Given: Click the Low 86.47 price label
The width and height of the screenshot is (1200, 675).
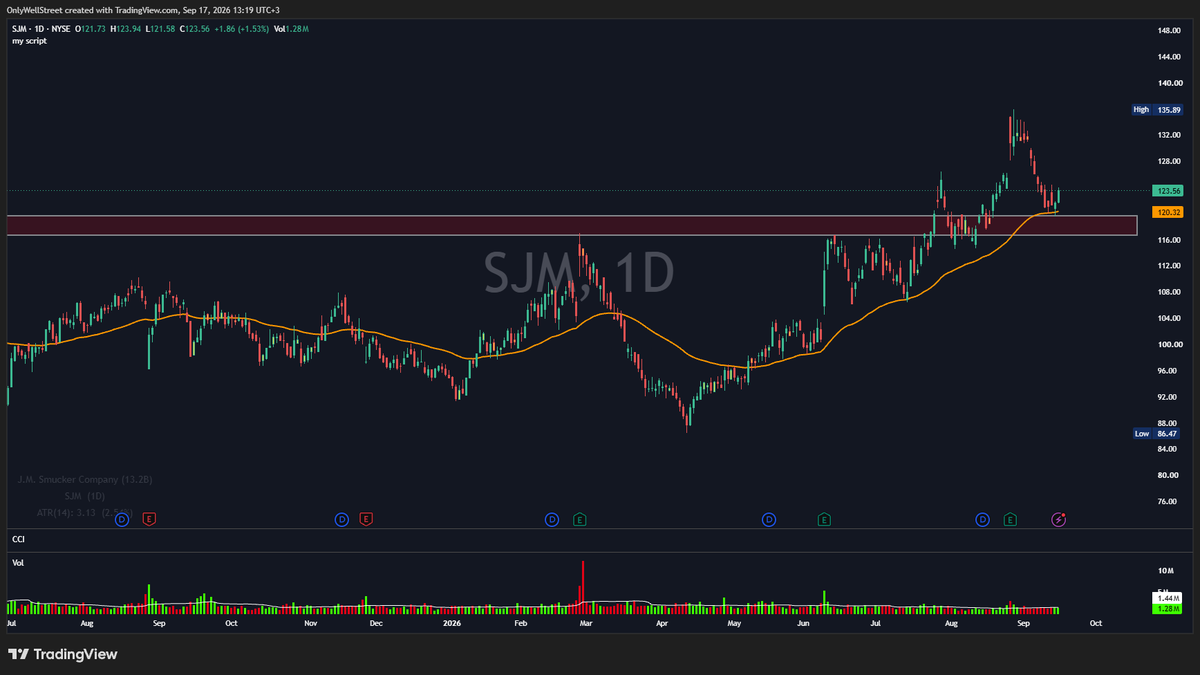Looking at the screenshot, I should 1156,434.
